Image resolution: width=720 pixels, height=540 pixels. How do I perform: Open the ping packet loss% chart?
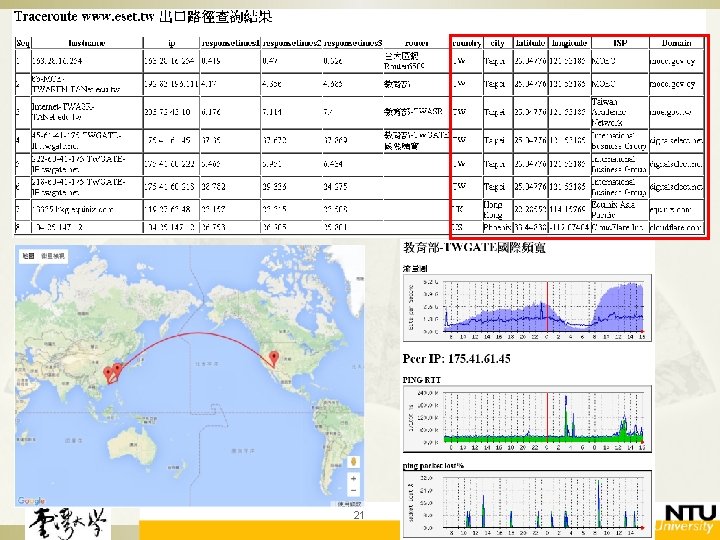click(x=527, y=504)
